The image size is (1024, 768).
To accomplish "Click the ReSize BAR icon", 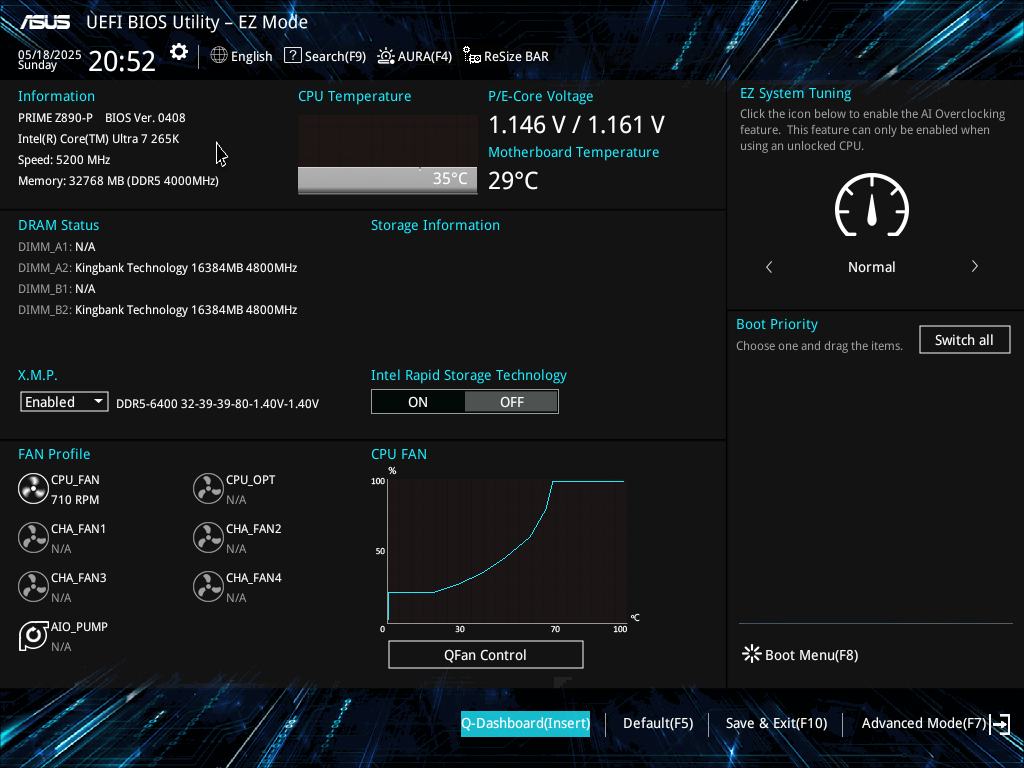I will coord(472,56).
